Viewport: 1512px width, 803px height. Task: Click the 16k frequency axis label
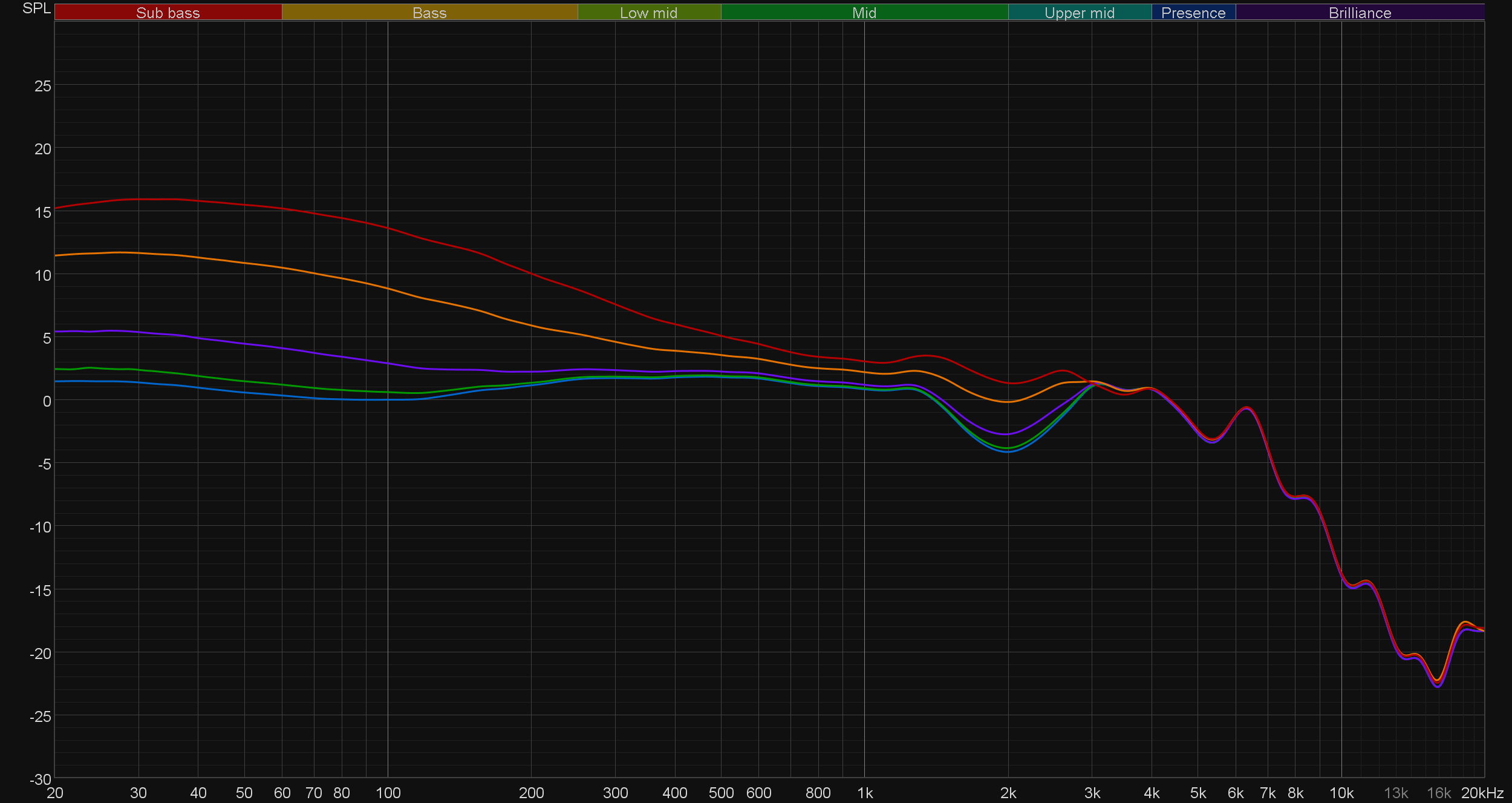click(1438, 793)
